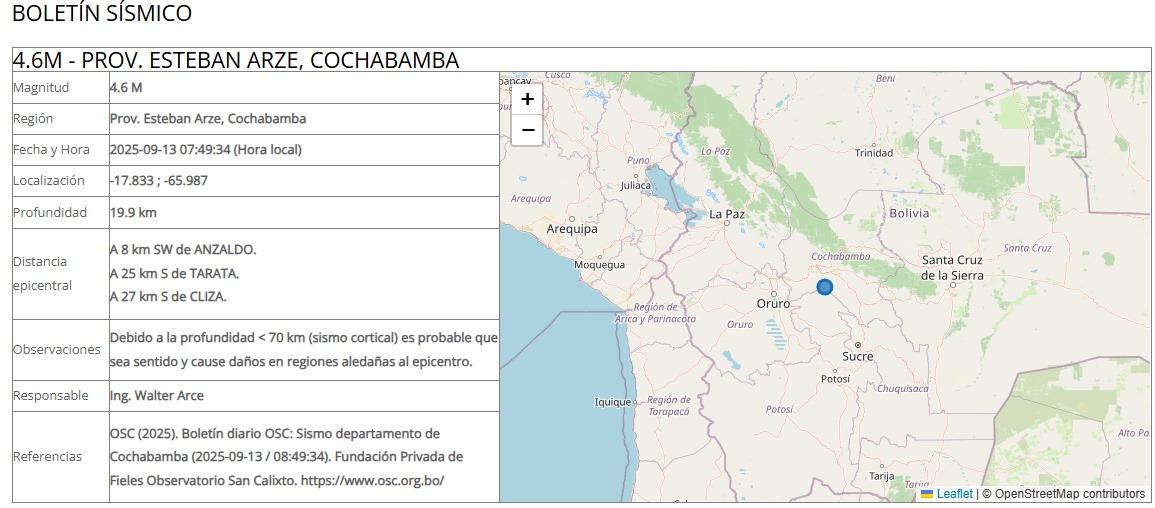Click the La Paz city marker
Screen dimensions: 1155x508
pos(727,223)
